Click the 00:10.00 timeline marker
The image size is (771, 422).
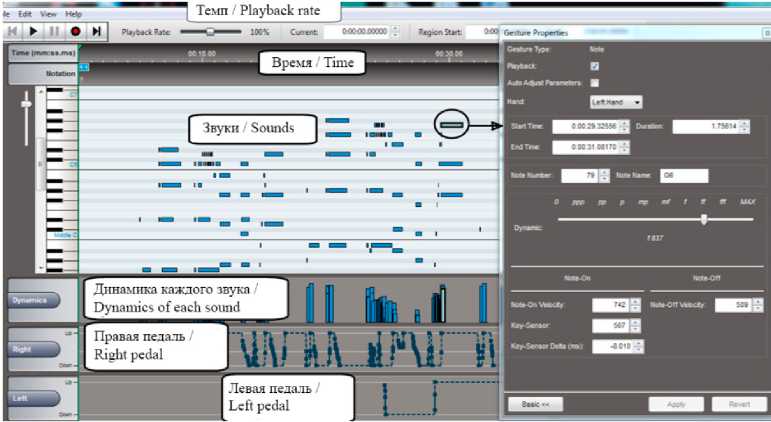click(x=202, y=53)
